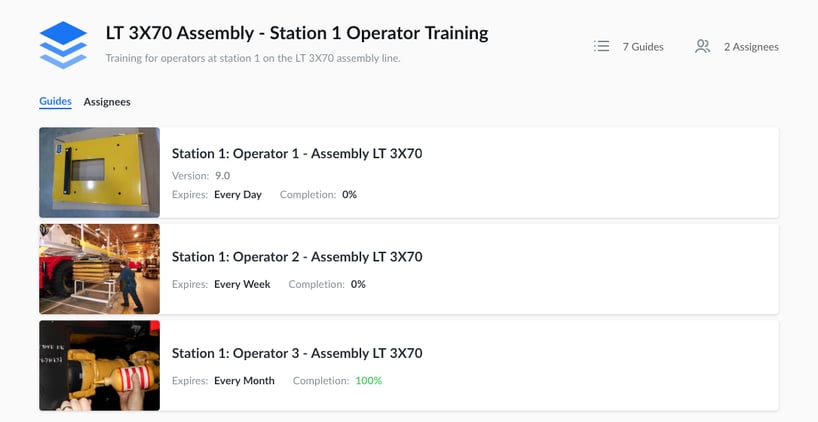
Task: Open the Operator 3 yellow valve thumbnail
Action: click(x=99, y=365)
